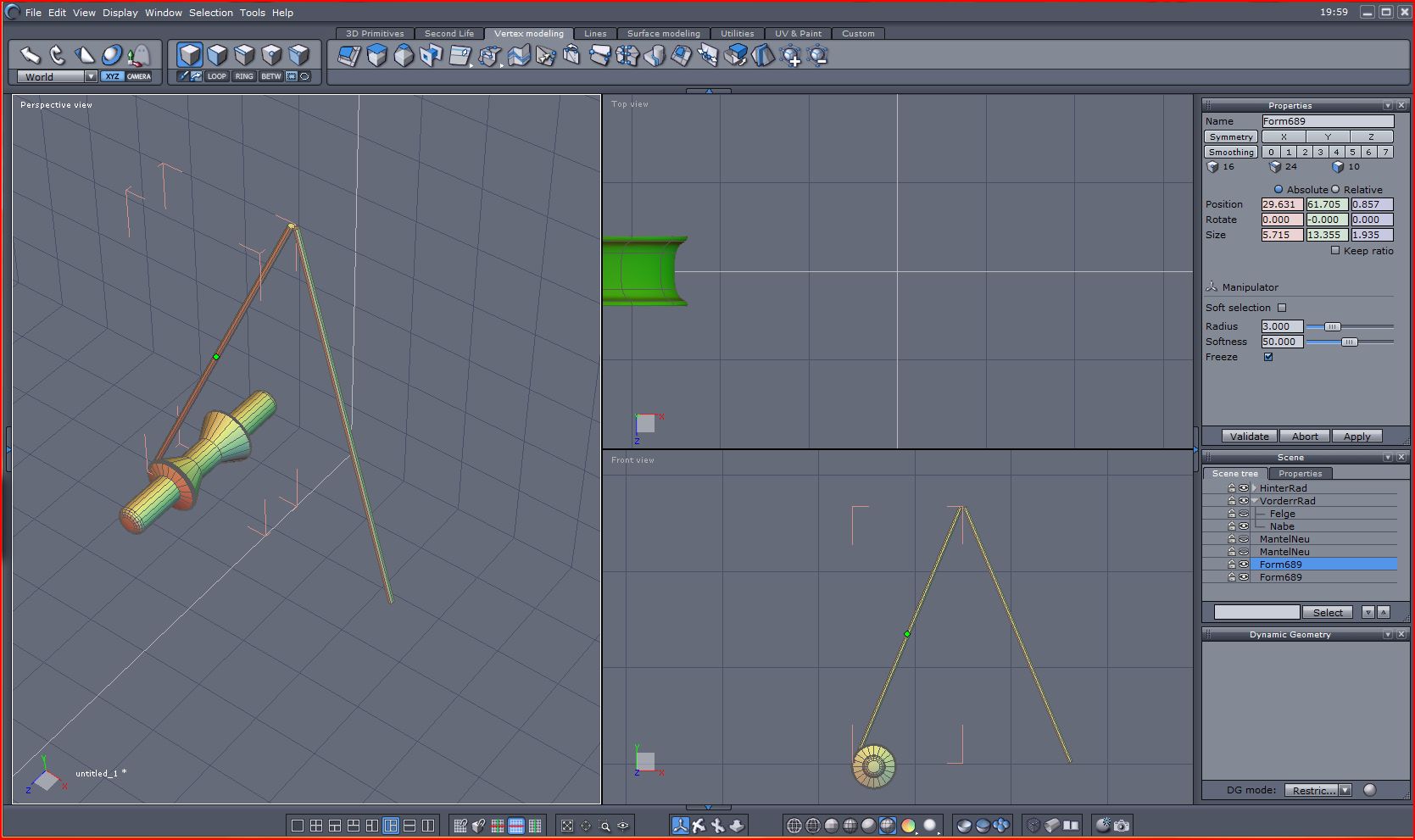Click the zoom-on-selection magnifier icon
The width and height of the screenshot is (1415, 840).
pos(604,826)
